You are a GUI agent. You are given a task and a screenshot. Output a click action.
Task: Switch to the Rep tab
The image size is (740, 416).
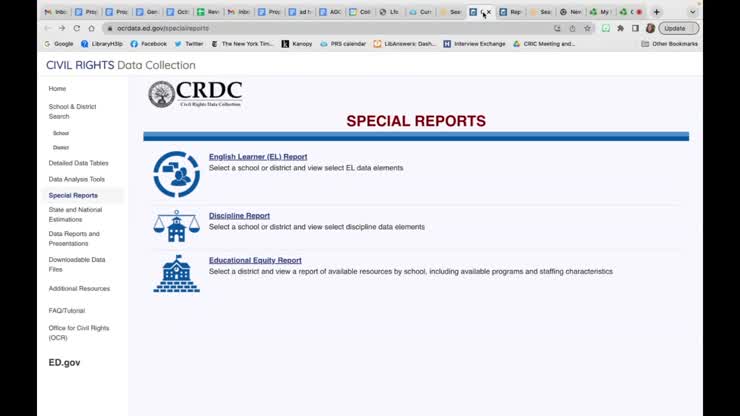[x=511, y=12]
